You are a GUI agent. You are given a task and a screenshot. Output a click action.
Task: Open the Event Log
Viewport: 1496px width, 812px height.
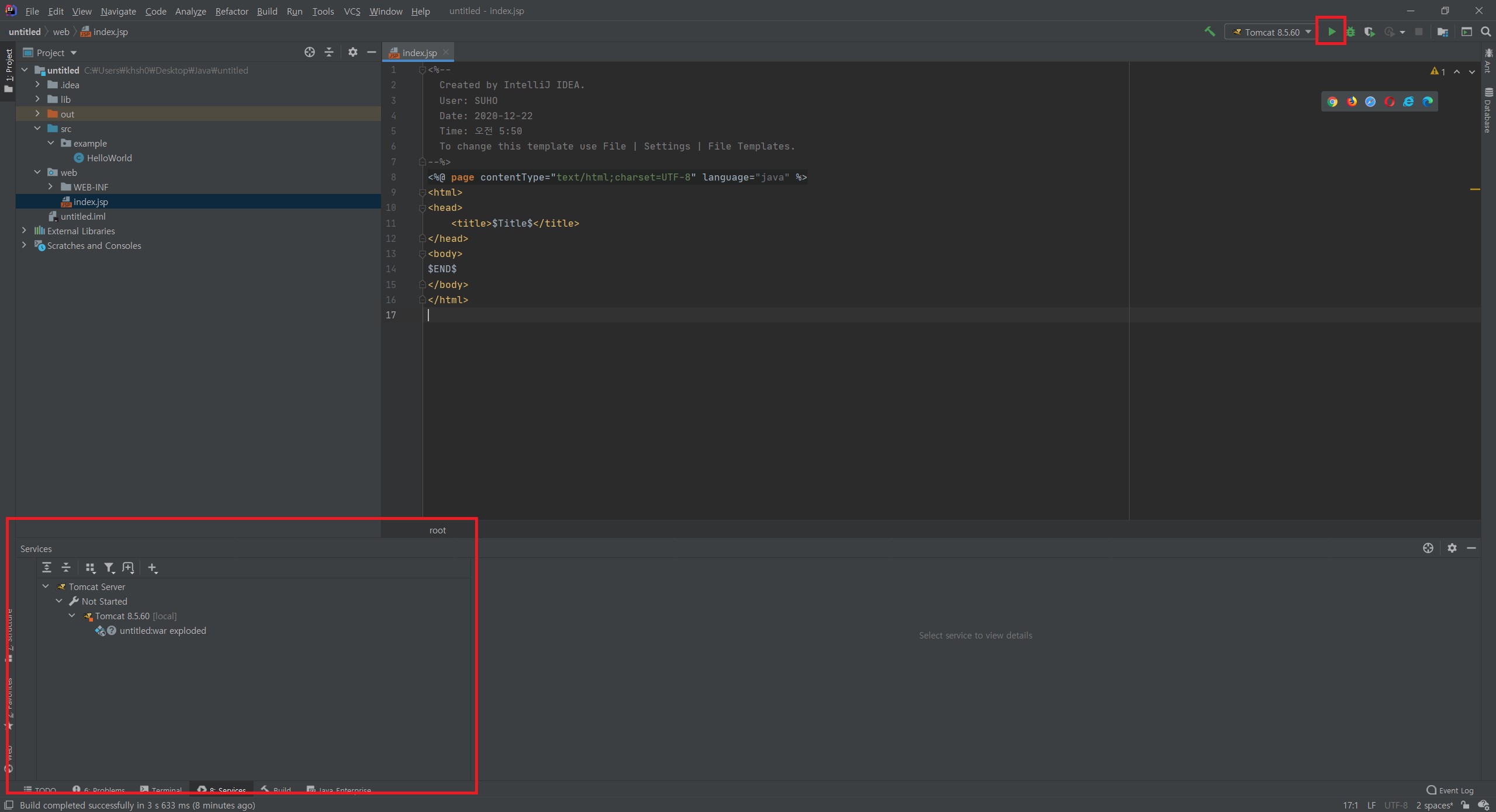point(1450,790)
